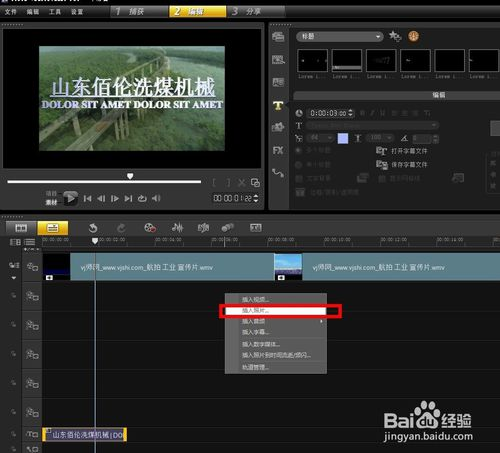Step back to the previous frame

pyautogui.click(x=101, y=199)
